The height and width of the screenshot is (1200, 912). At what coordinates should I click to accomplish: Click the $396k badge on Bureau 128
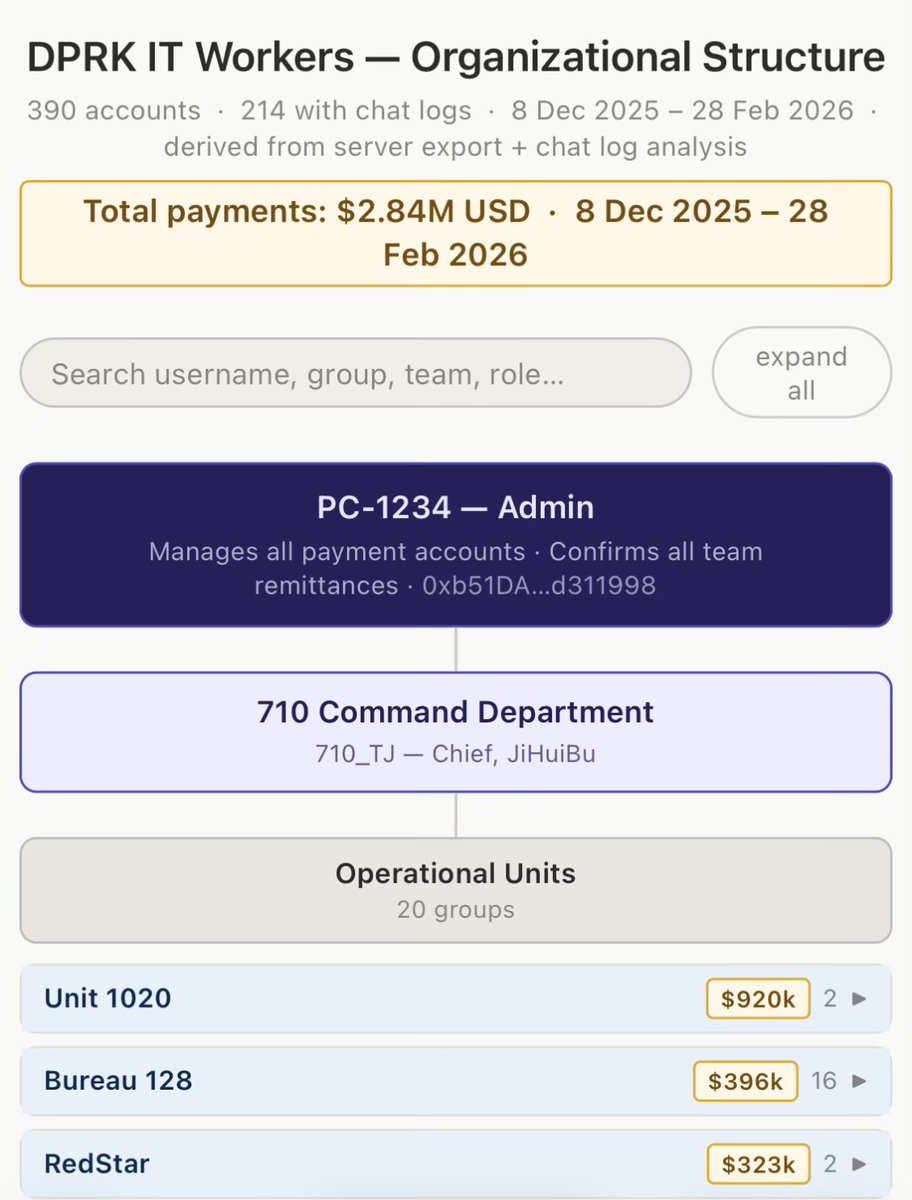[x=745, y=1081]
